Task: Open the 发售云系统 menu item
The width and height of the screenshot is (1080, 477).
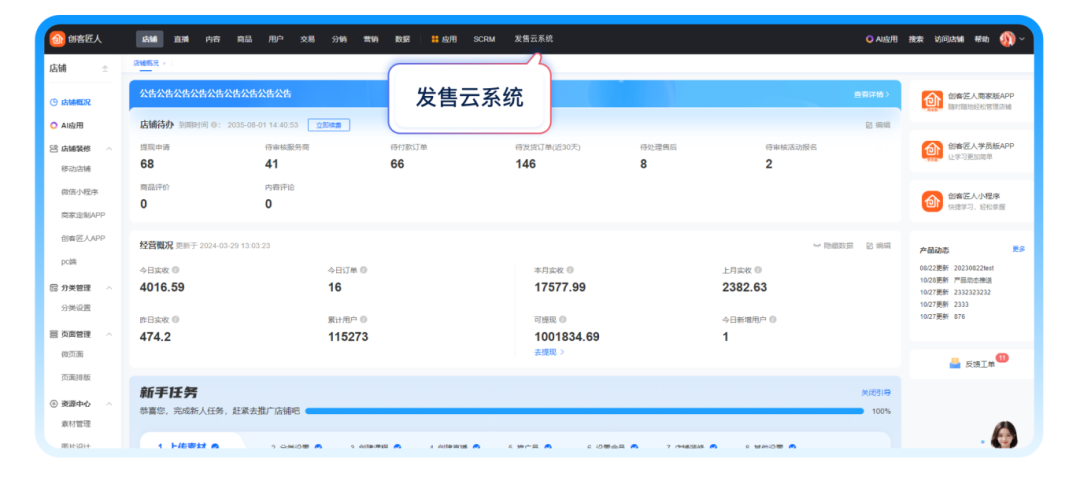Action: pos(533,39)
